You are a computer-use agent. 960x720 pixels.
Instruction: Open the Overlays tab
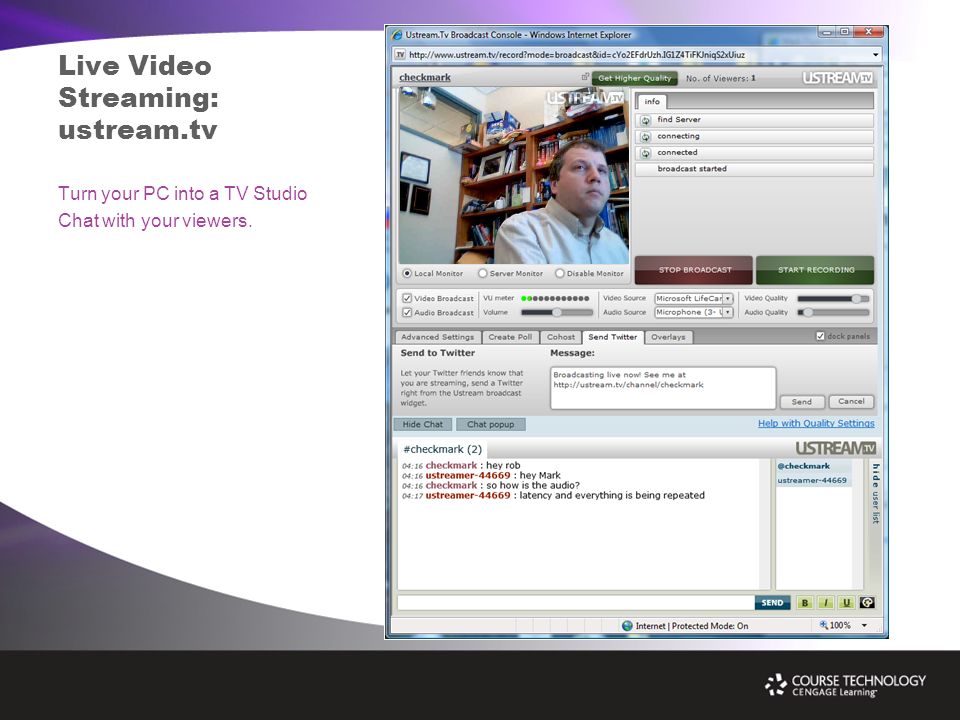(668, 337)
